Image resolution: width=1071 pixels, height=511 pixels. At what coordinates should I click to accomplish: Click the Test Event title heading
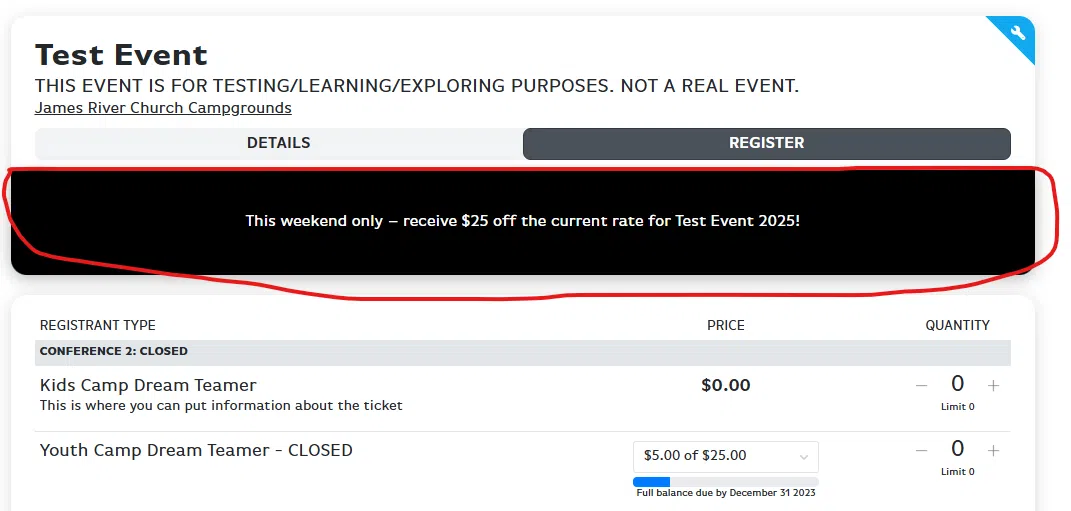[x=122, y=55]
